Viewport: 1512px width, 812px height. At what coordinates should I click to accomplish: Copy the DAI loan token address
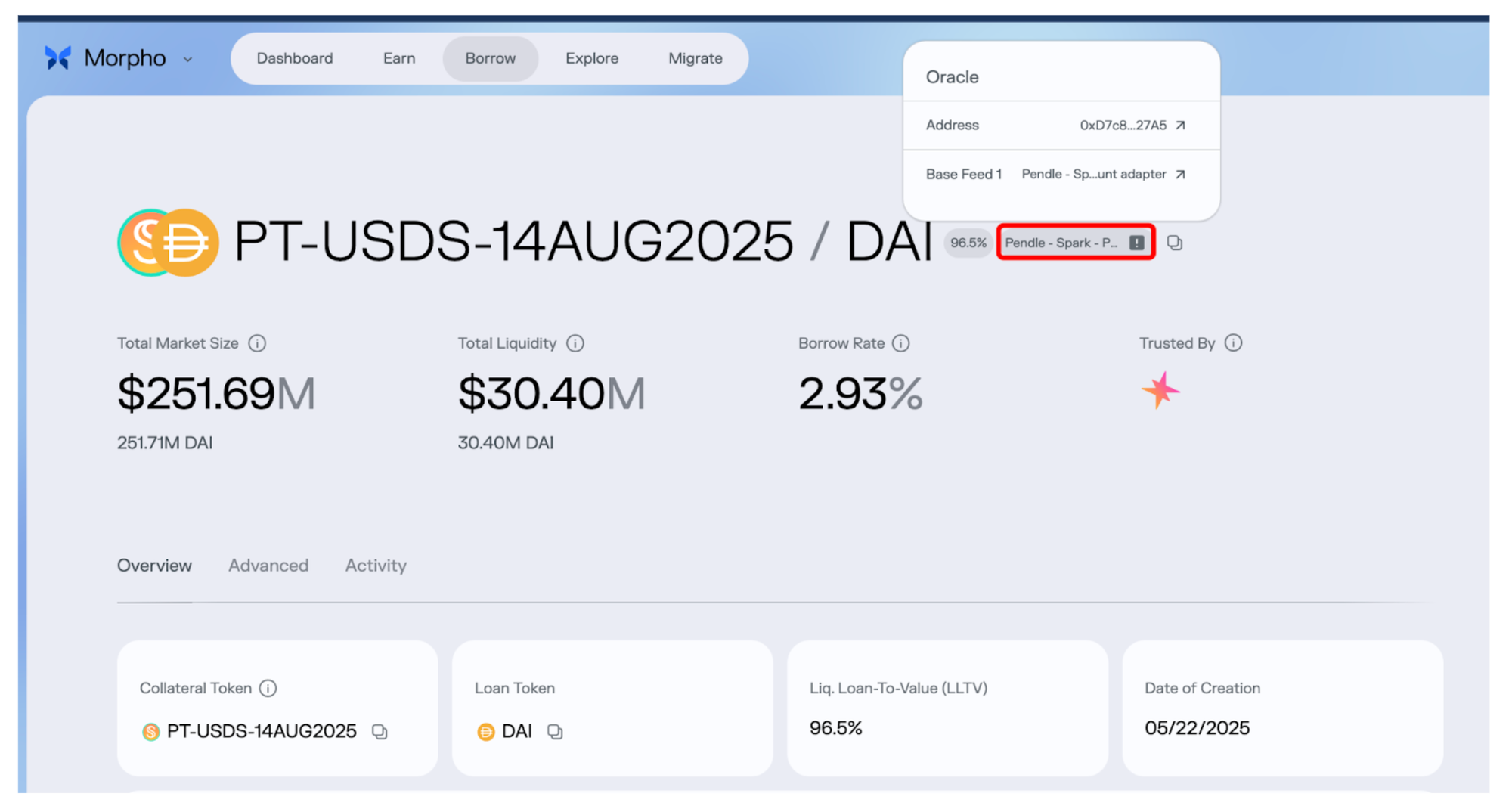point(555,732)
